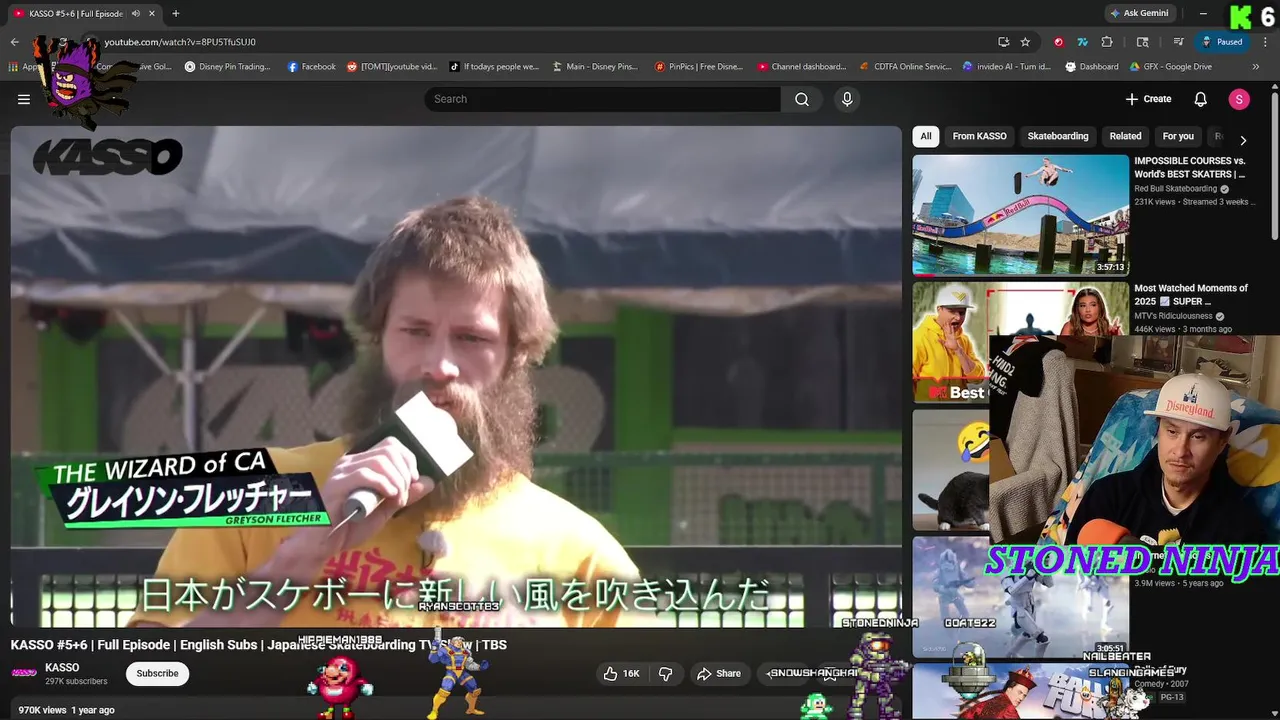Mute the tab via speaker icon
1280x720 pixels.
(x=136, y=13)
